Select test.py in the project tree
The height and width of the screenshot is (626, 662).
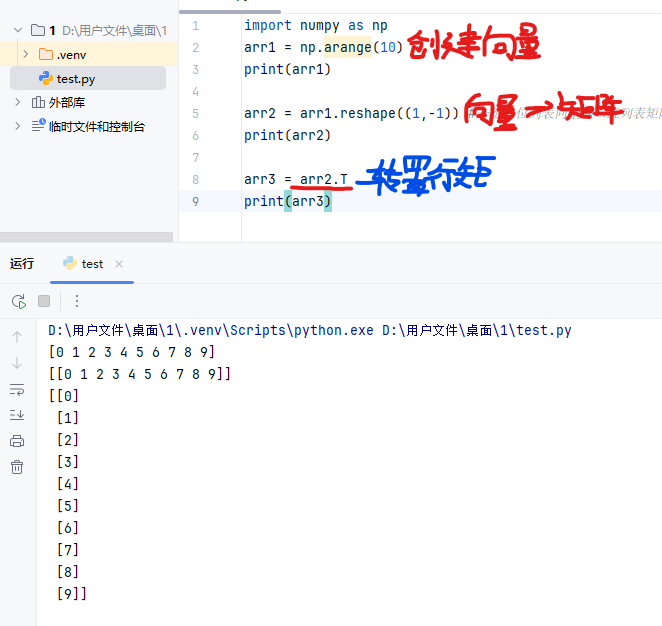coord(88,79)
